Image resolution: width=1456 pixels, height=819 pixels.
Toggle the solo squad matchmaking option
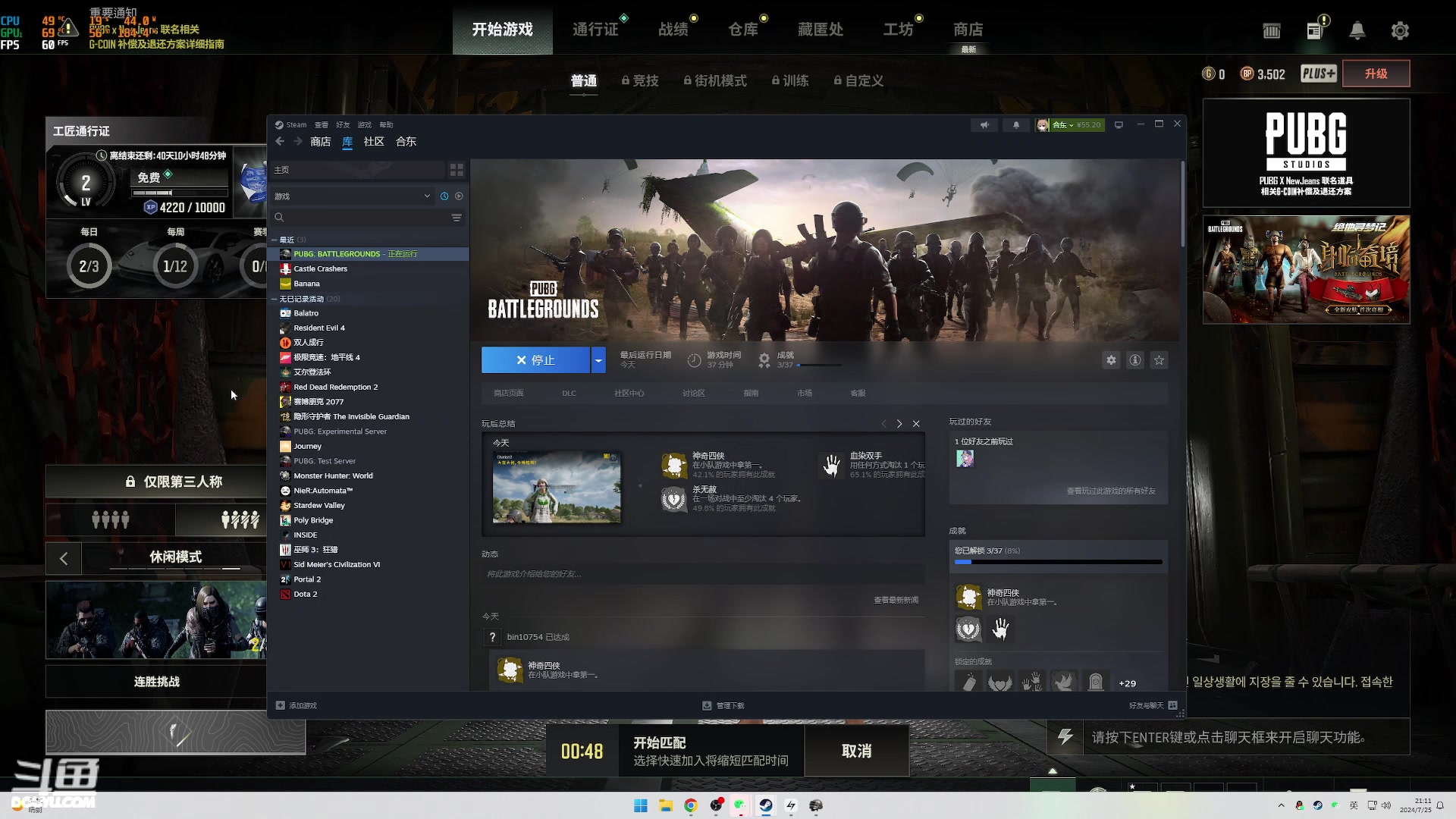pos(239,518)
